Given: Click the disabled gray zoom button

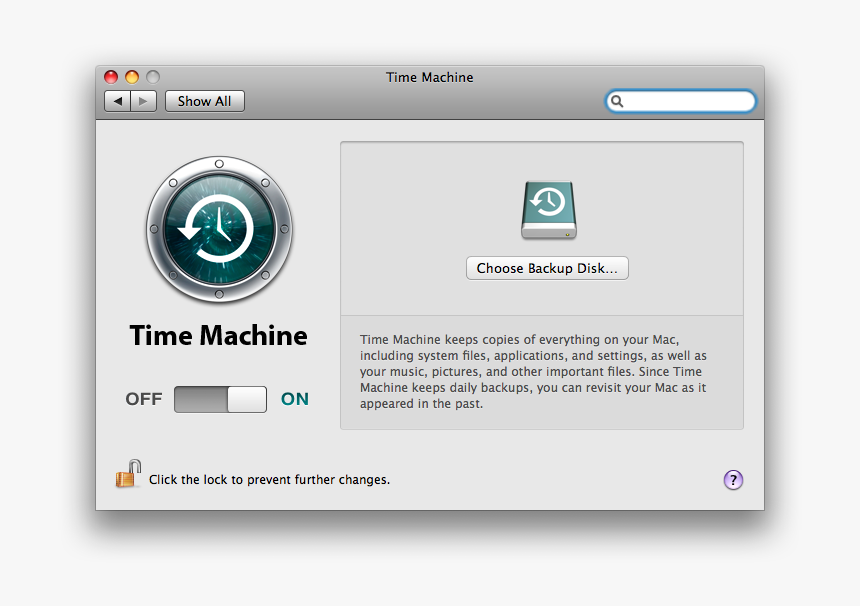Looking at the screenshot, I should [x=153, y=77].
